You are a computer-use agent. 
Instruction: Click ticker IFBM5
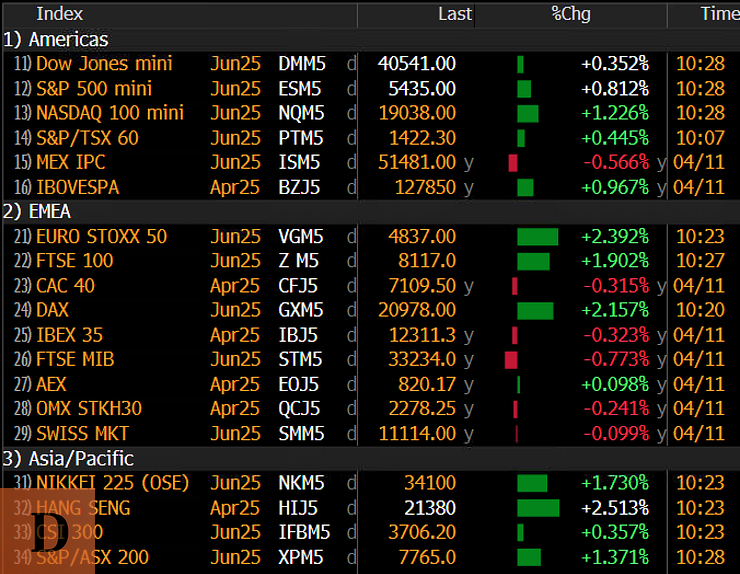coord(304,532)
